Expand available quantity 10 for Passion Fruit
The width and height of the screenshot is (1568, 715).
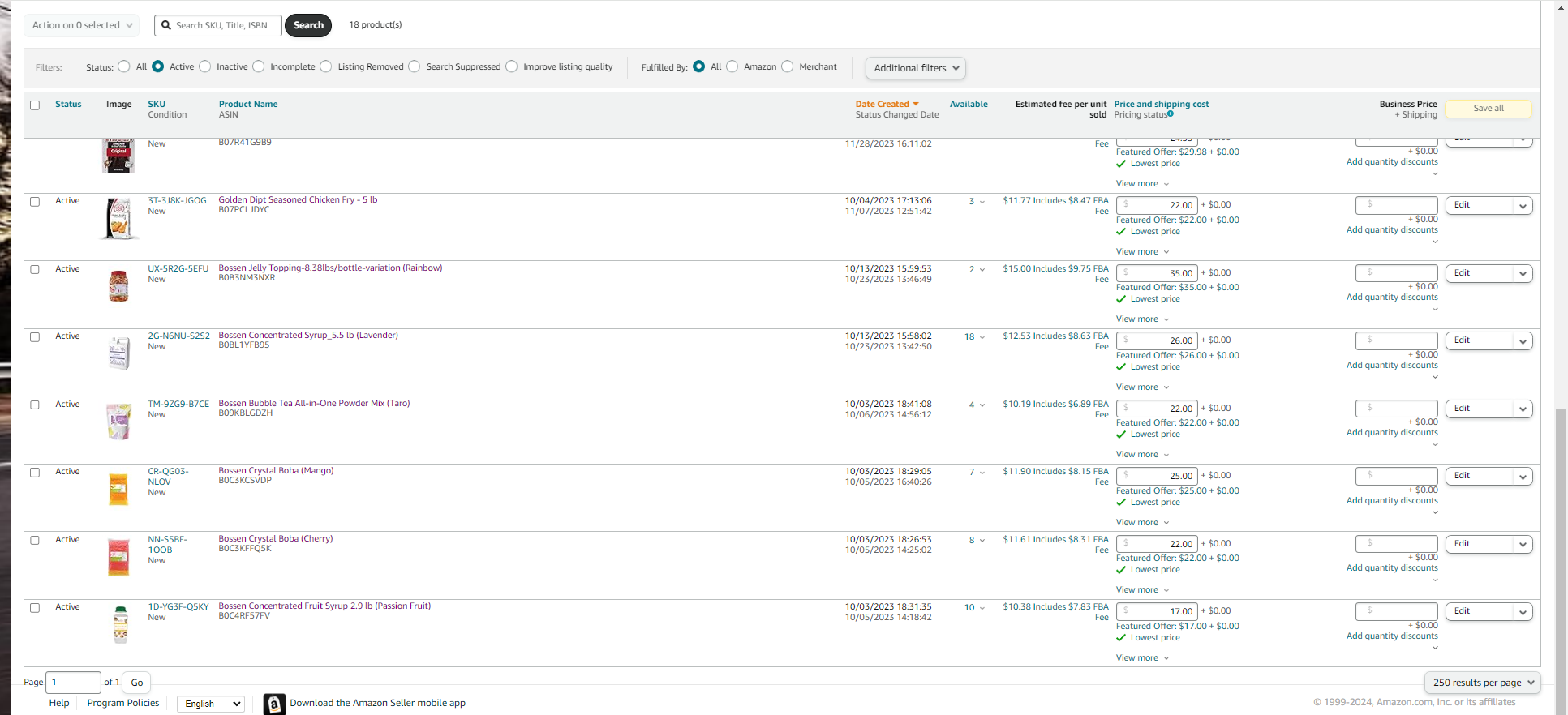pos(974,608)
